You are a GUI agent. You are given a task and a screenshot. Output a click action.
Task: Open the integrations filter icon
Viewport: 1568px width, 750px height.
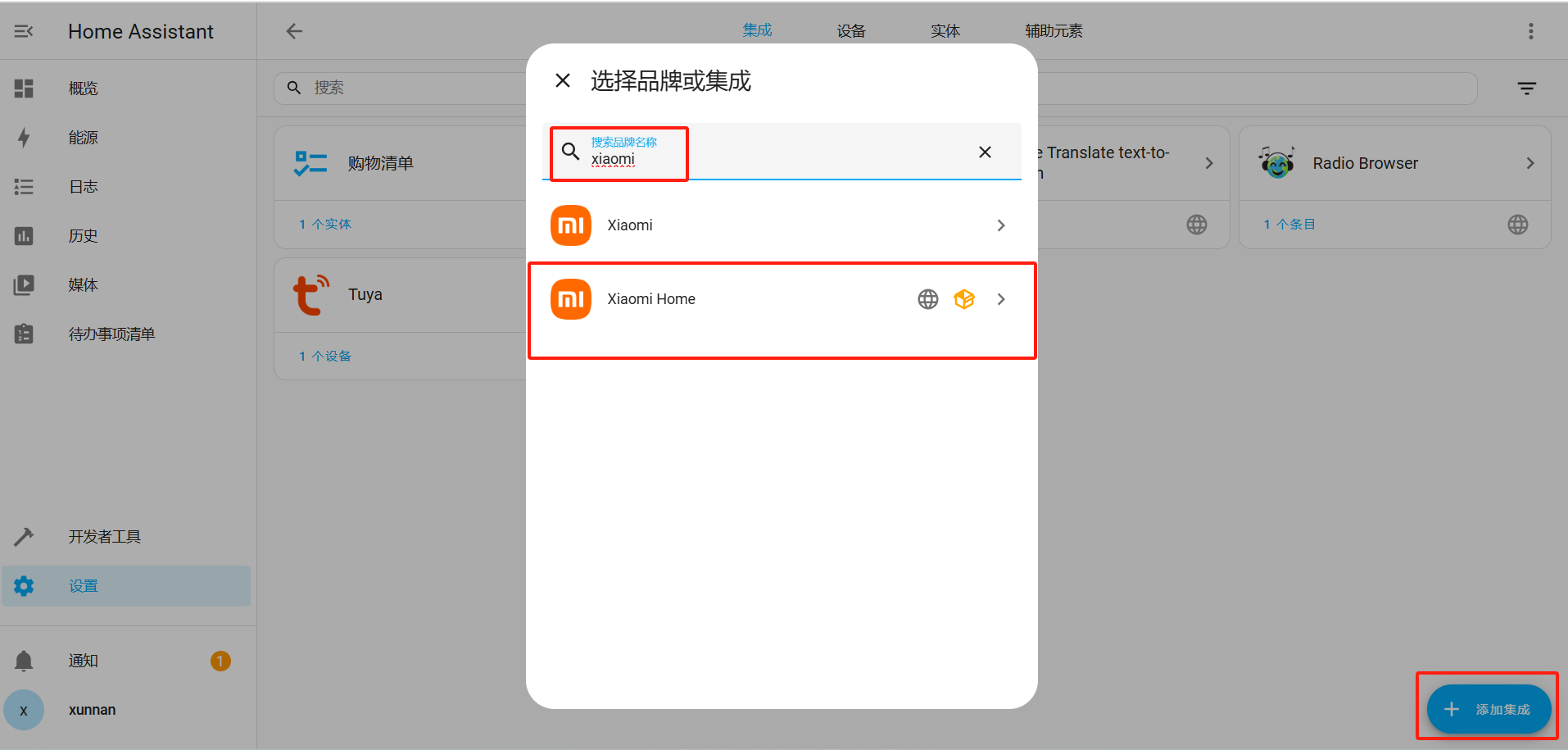1526,89
